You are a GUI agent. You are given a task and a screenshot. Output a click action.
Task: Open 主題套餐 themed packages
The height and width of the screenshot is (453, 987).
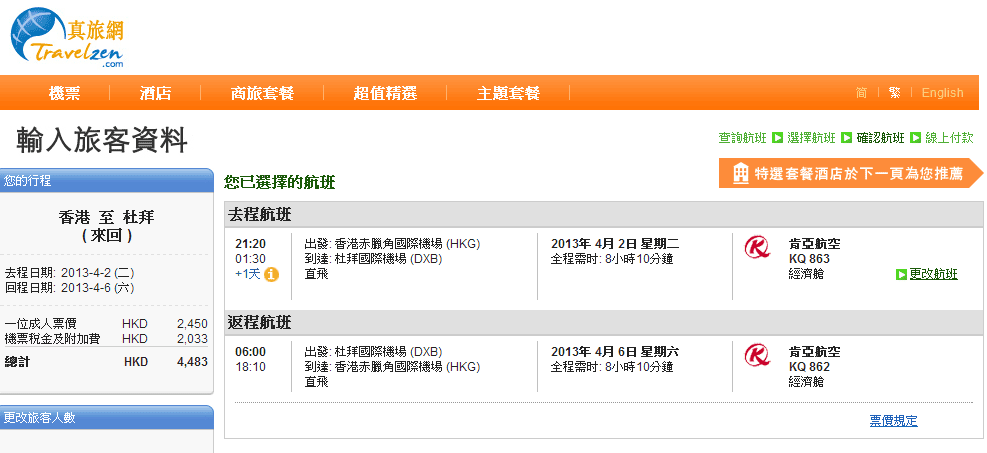click(x=508, y=93)
